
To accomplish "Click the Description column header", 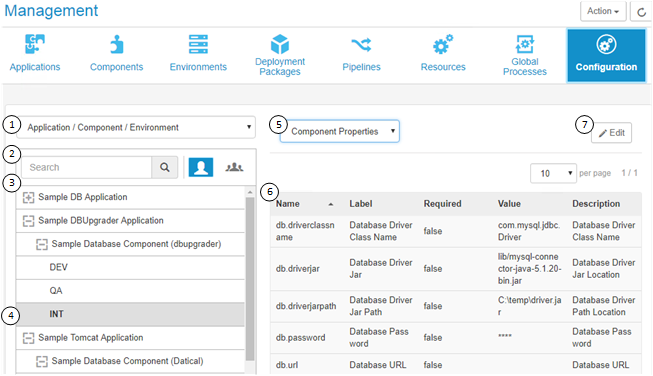I will (596, 204).
